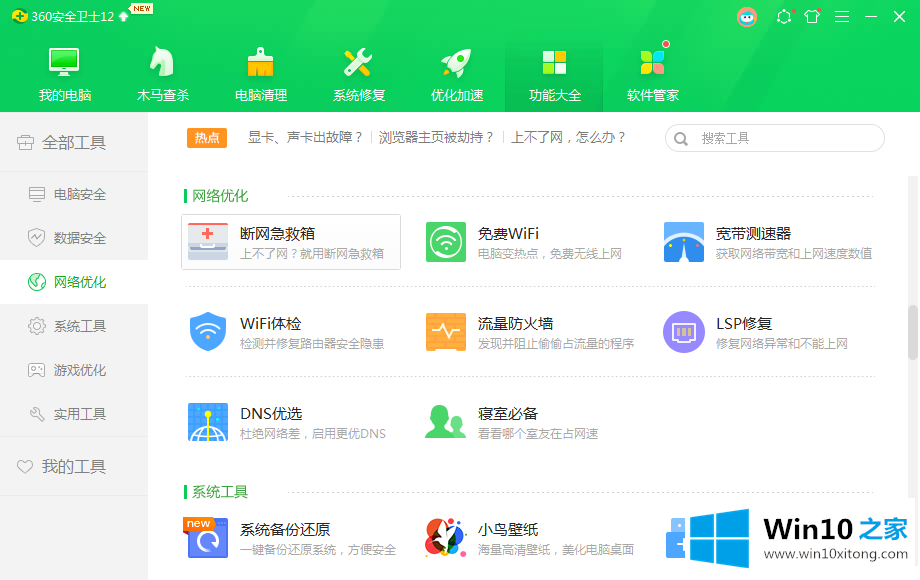Click the vertical scrollbar thumb
Screen dimensions: 920x580
(912, 333)
